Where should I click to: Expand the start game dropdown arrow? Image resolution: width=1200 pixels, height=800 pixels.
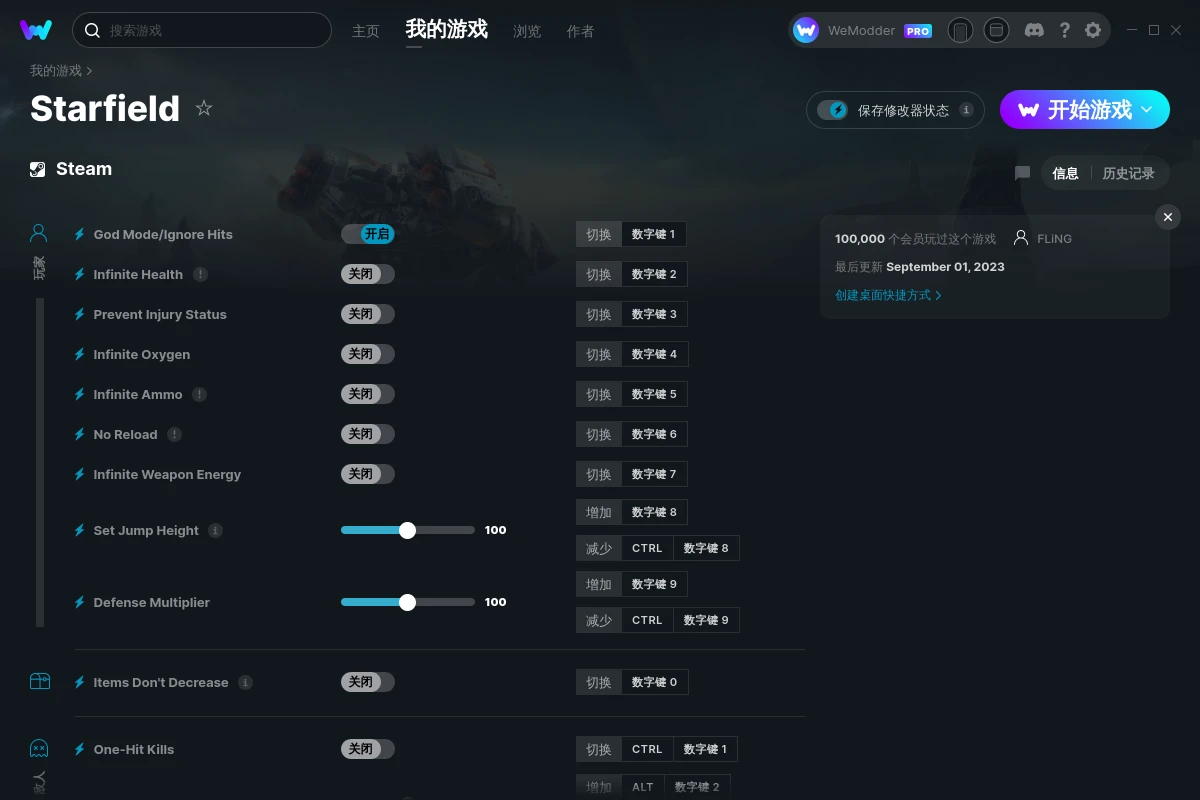pos(1147,109)
